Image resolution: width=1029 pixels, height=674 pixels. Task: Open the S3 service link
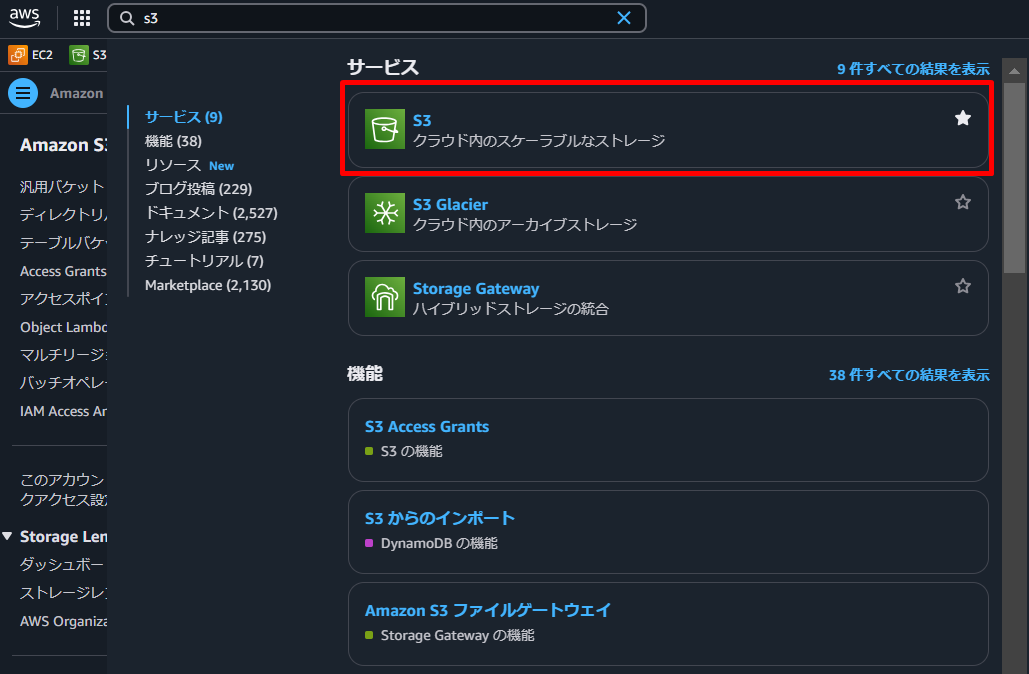[x=422, y=121]
